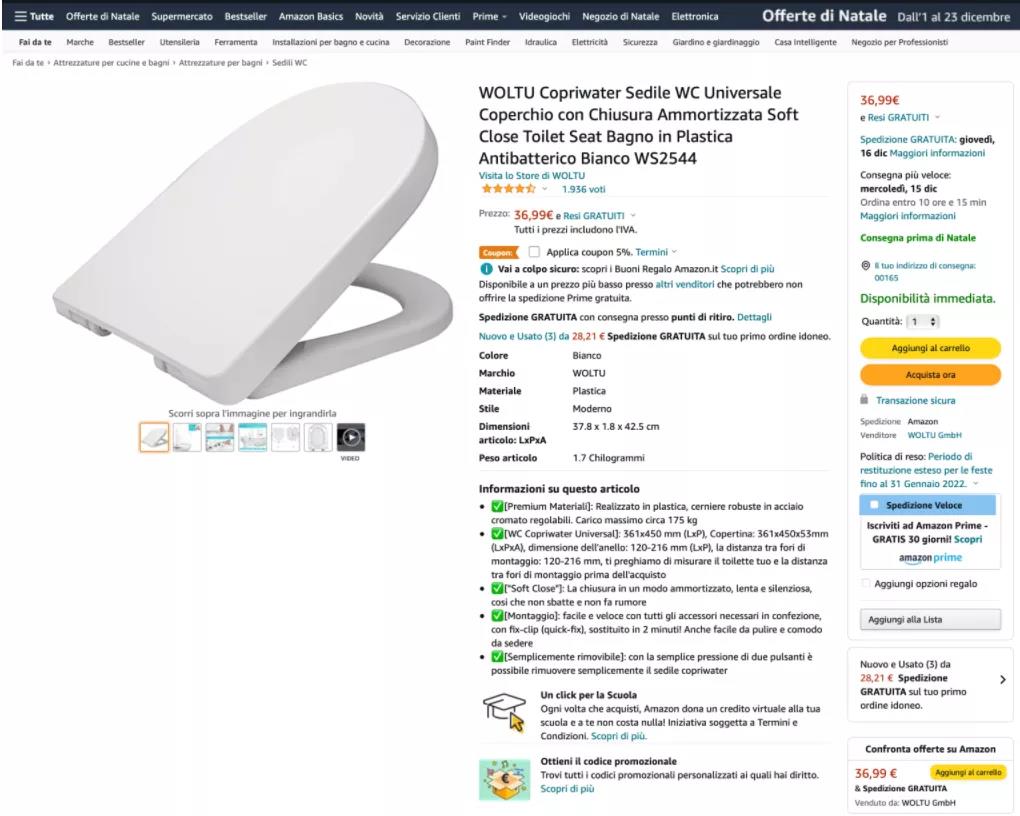Click the star rating icons
Viewport: 1020px width, 816px height.
508,189
